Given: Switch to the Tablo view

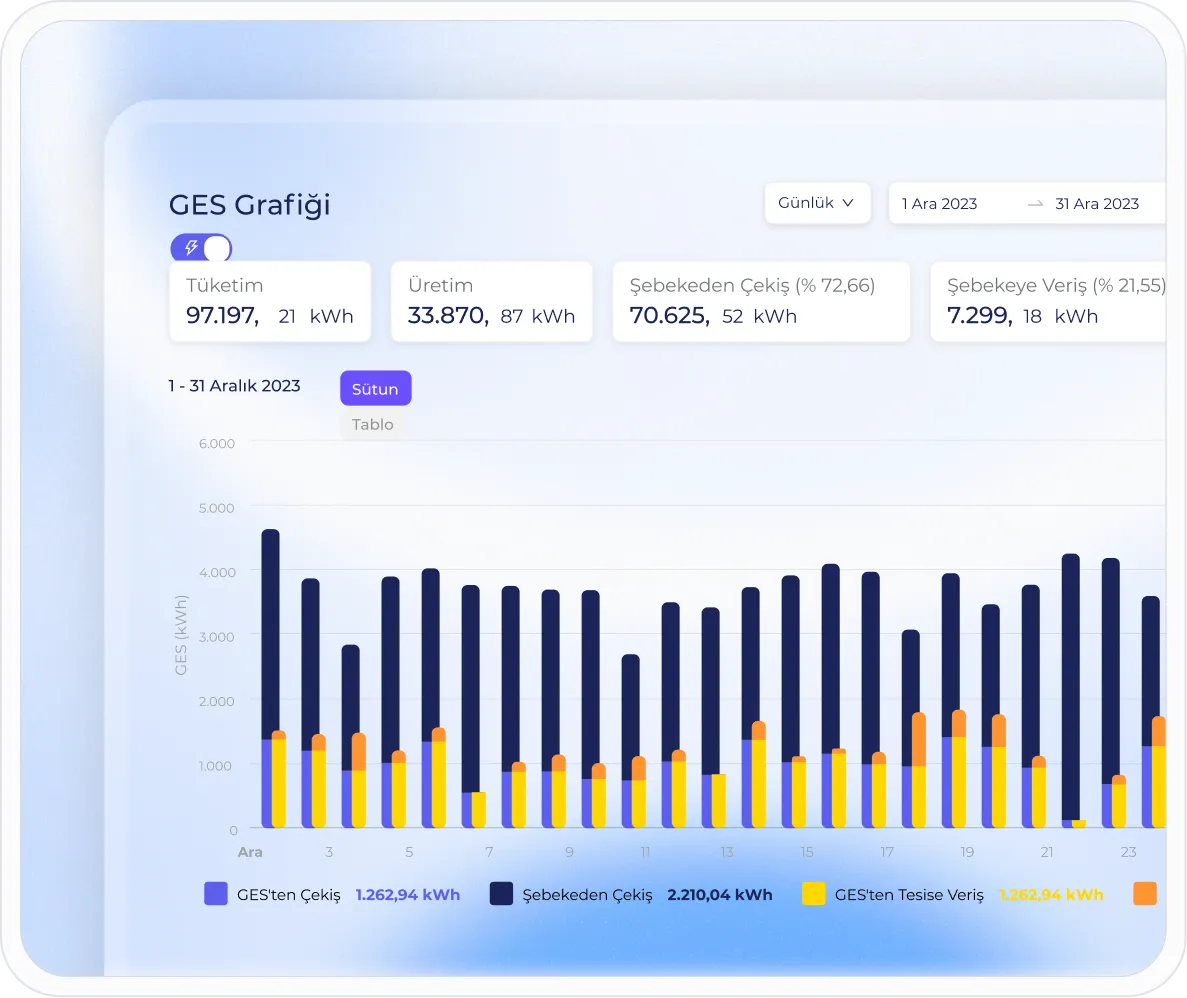Looking at the screenshot, I should pyautogui.click(x=372, y=424).
